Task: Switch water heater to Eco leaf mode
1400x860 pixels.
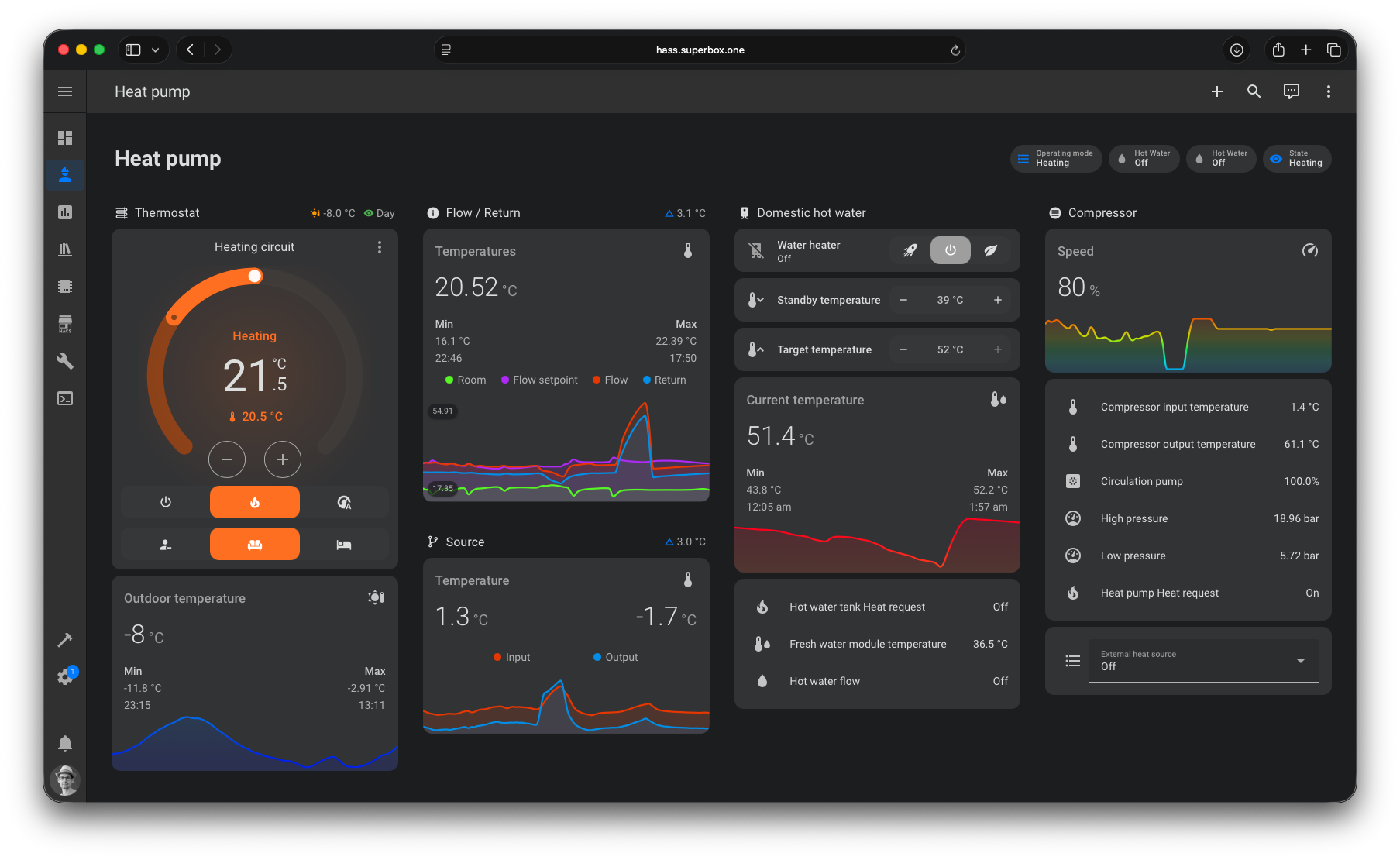Action: pos(992,250)
